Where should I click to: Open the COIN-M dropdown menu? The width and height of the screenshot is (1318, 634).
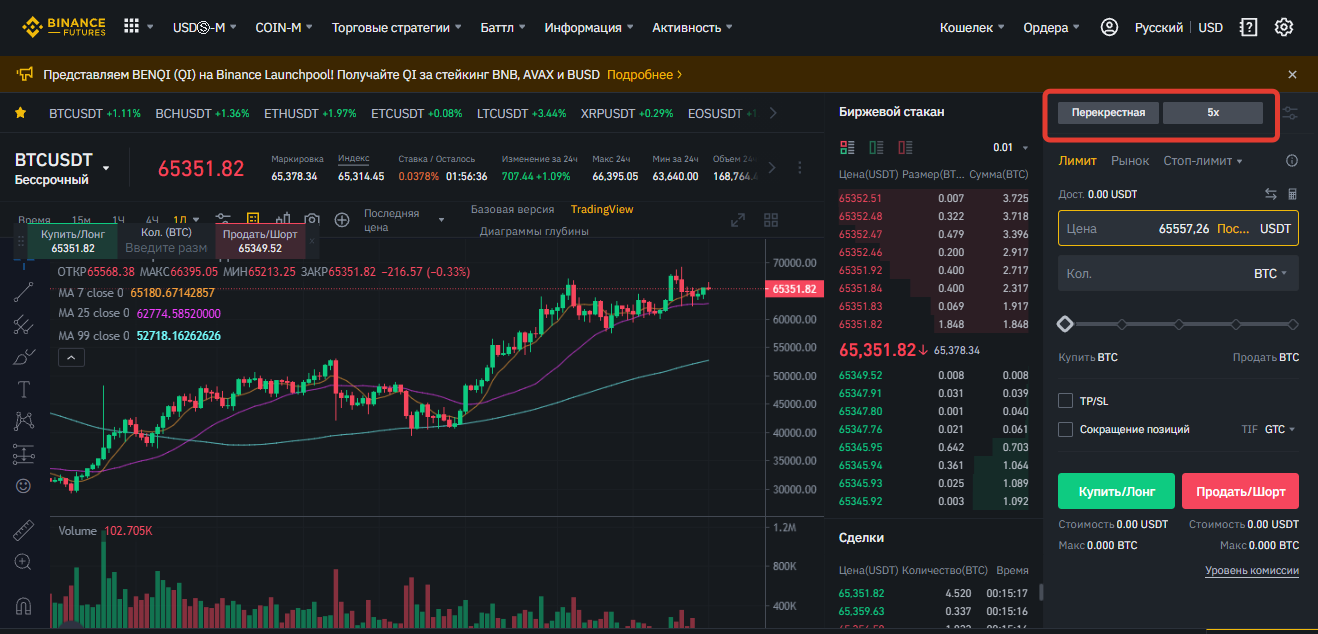284,27
